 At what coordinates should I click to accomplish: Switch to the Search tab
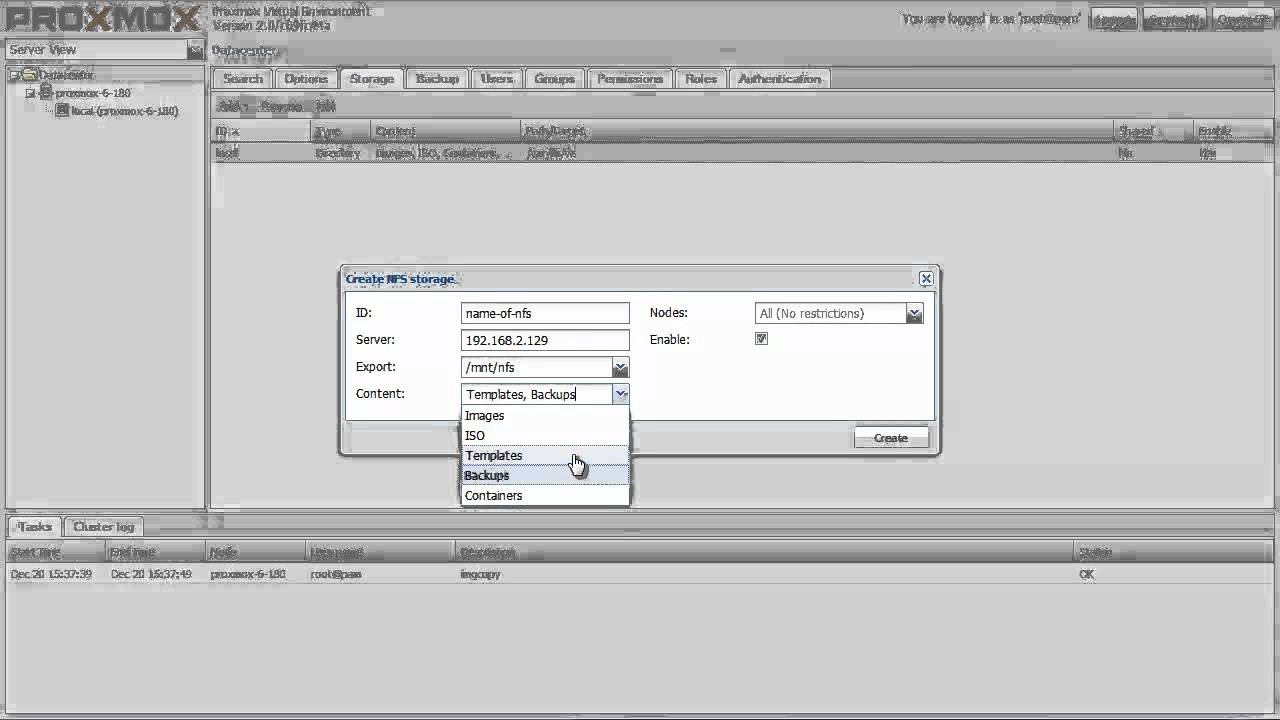[x=242, y=79]
